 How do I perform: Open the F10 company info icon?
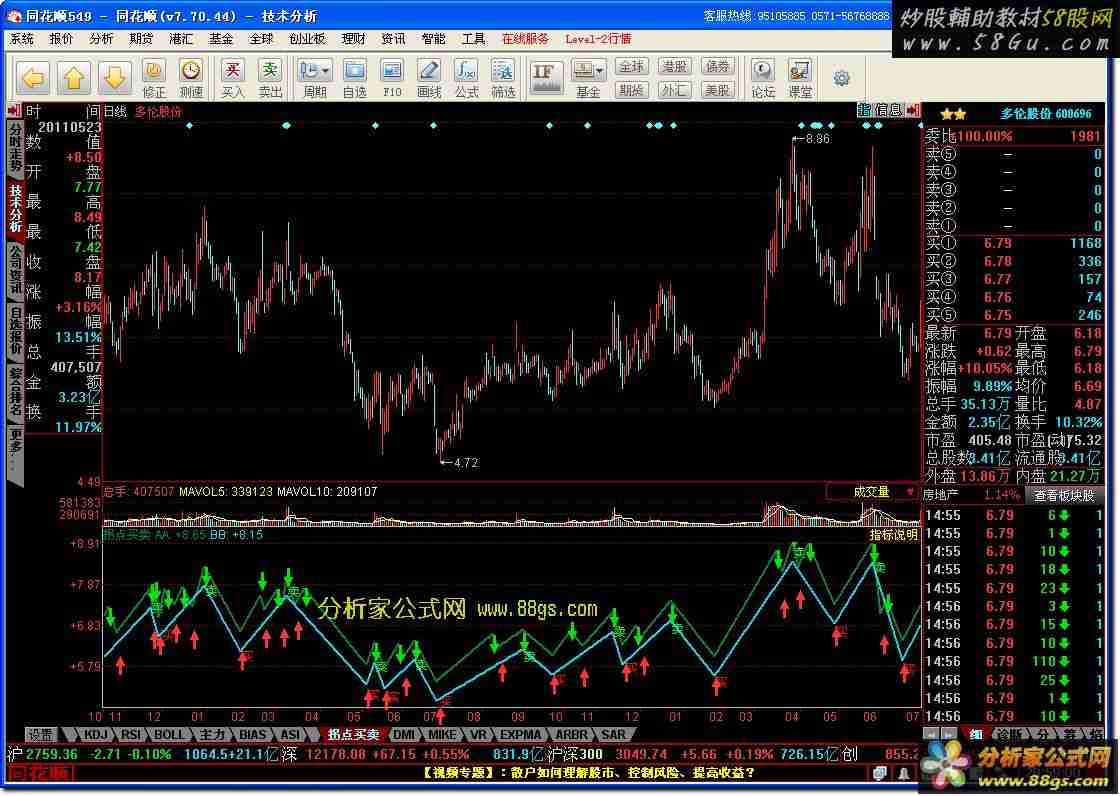pos(391,79)
